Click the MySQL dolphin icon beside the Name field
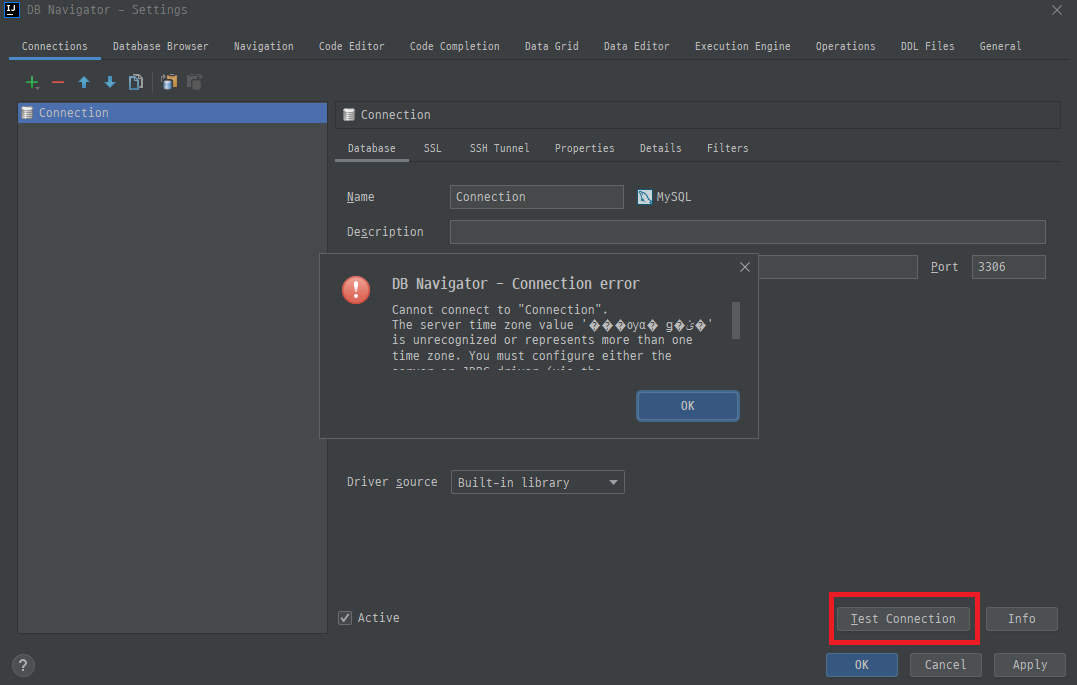Image resolution: width=1077 pixels, height=685 pixels. click(x=644, y=197)
